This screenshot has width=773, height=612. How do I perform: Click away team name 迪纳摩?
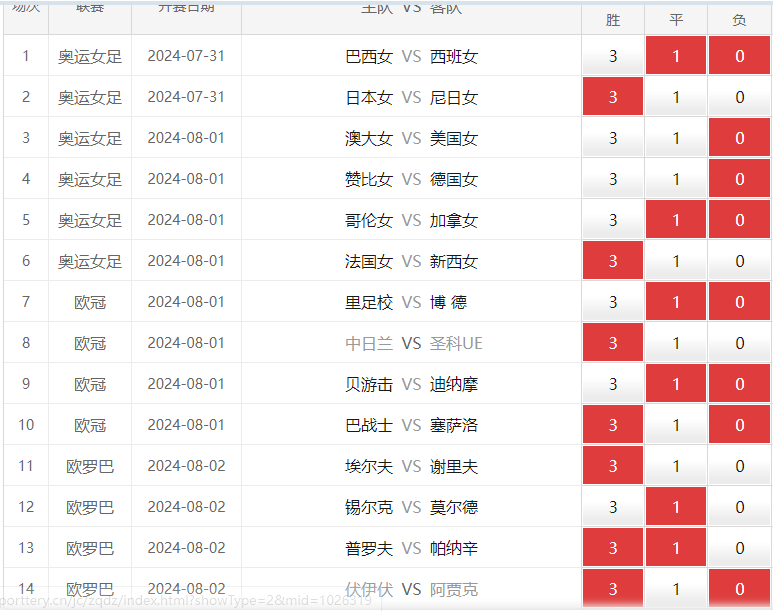[x=454, y=384]
